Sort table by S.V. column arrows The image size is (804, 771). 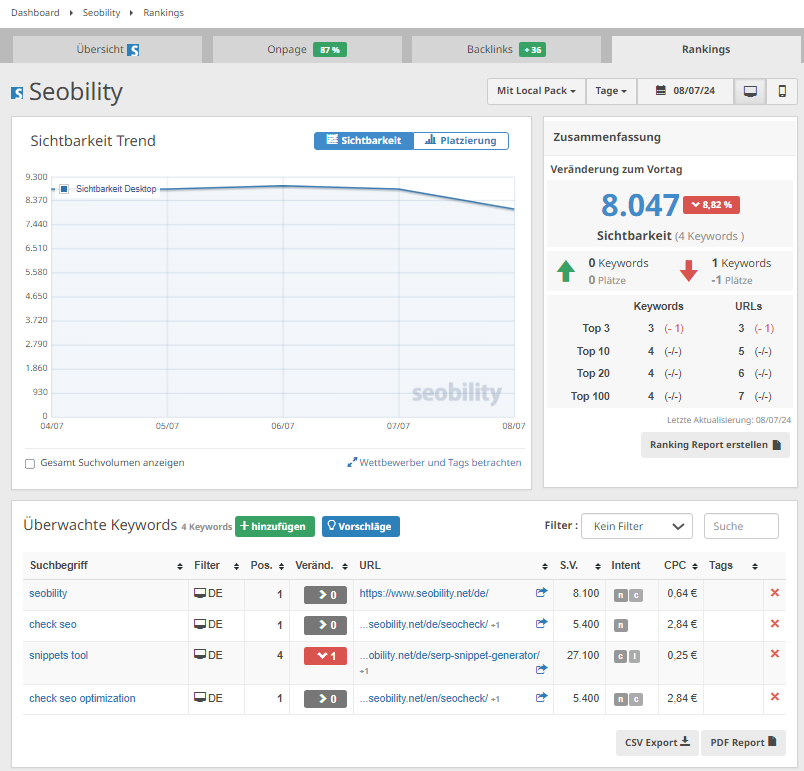click(598, 566)
